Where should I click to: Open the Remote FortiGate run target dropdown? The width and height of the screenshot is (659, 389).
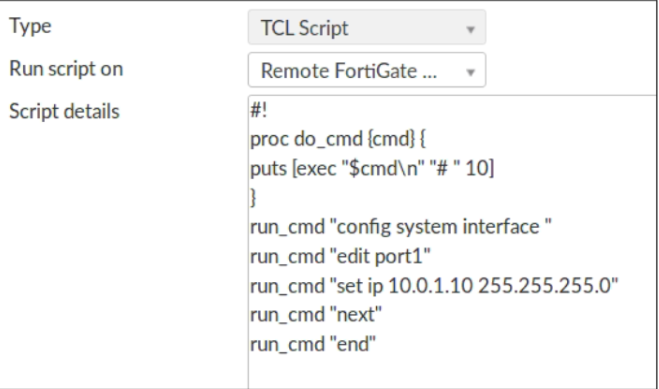[367, 70]
